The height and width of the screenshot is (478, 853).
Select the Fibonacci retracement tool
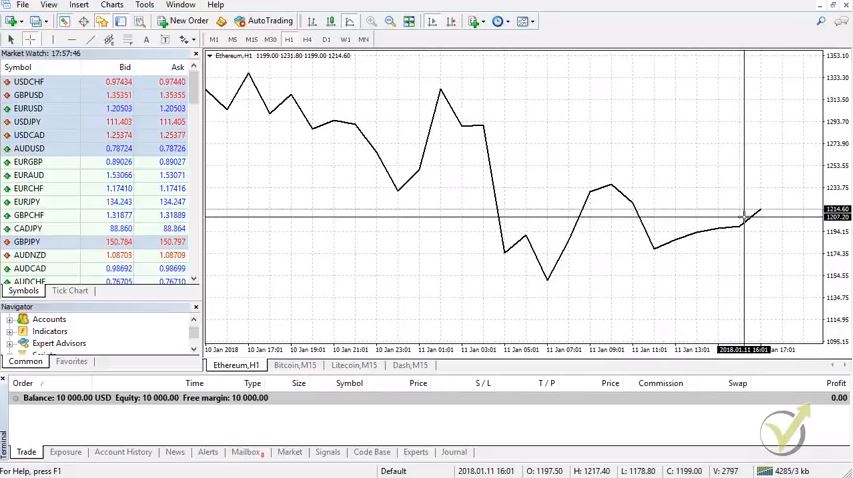128,39
